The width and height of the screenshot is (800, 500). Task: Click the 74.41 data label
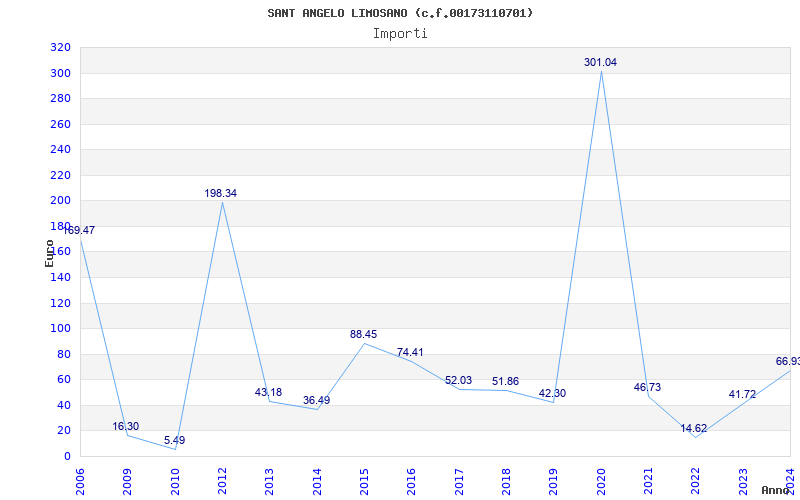click(410, 353)
